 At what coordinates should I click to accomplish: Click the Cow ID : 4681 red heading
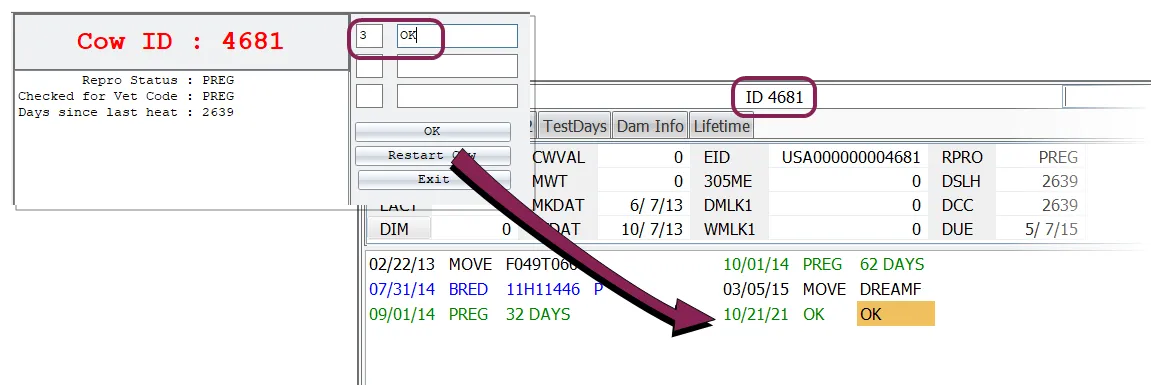point(180,41)
